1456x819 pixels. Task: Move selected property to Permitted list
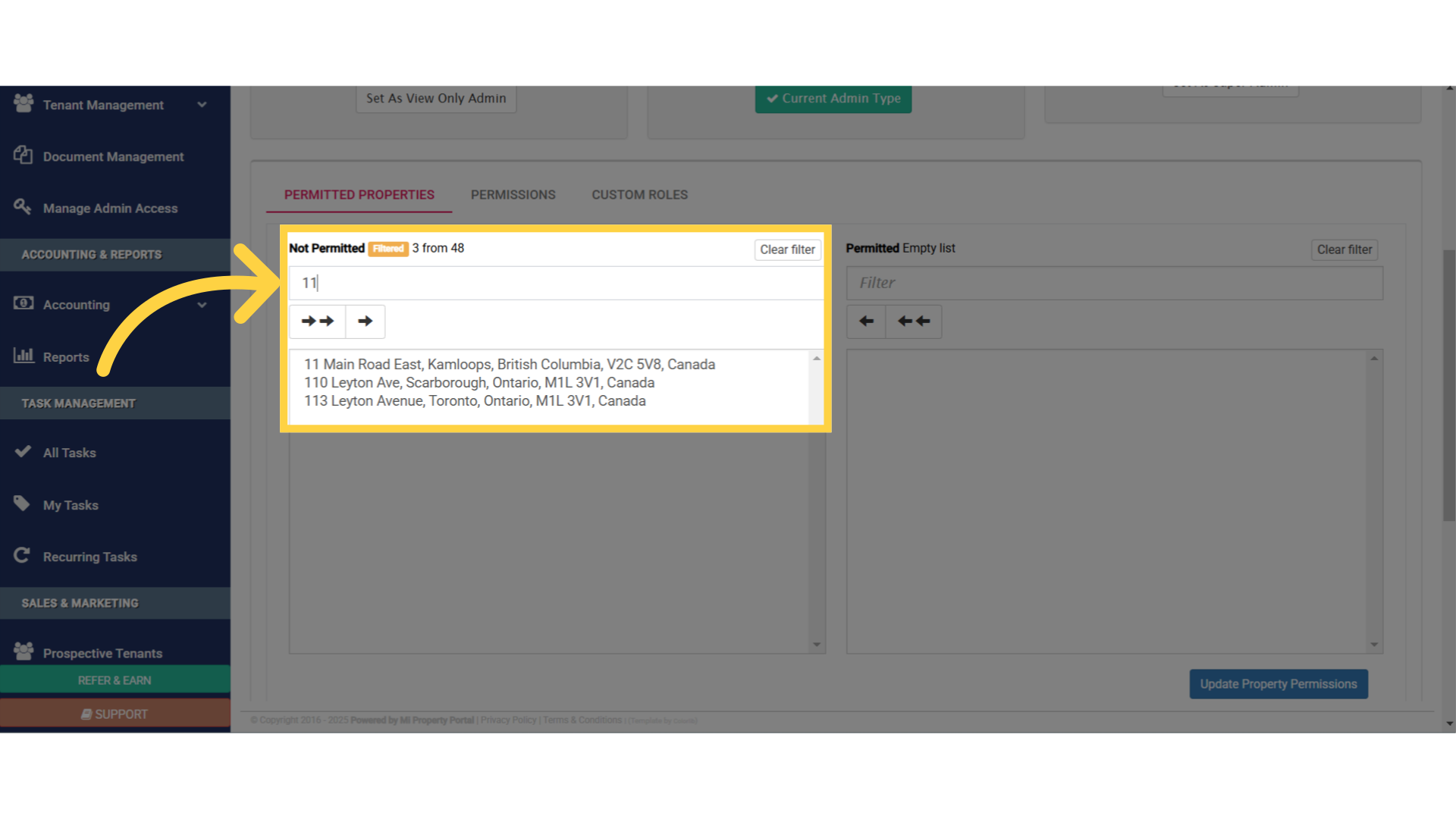tap(366, 322)
